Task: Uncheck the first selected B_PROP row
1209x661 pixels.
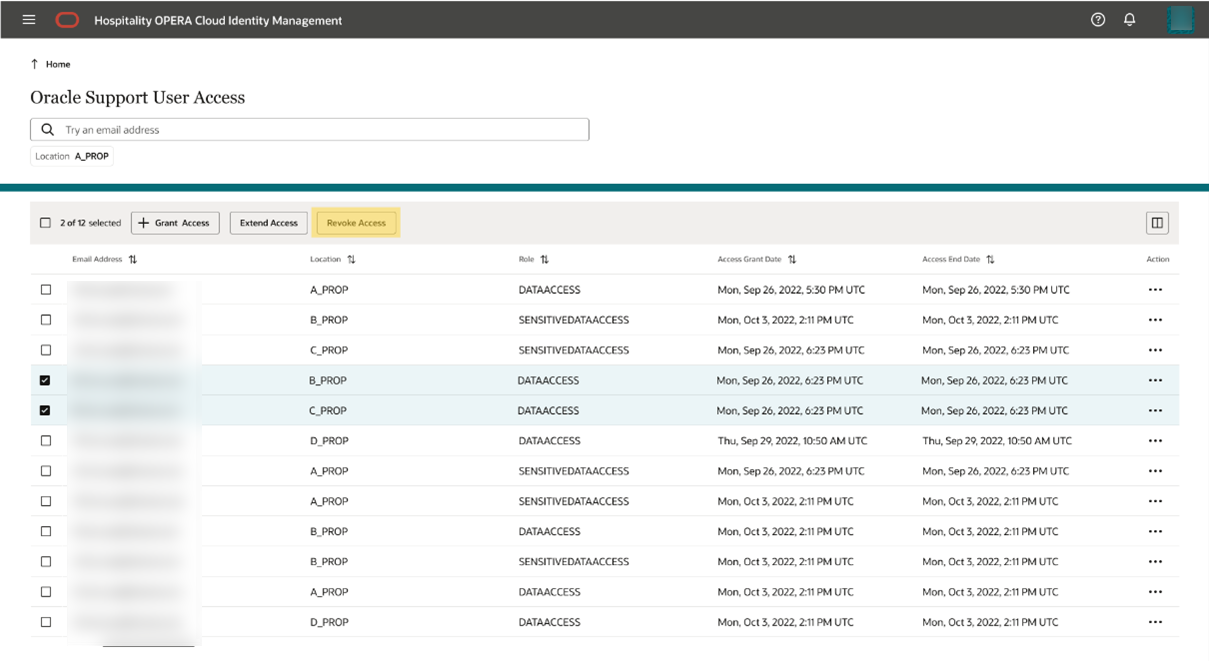Action: [x=46, y=380]
